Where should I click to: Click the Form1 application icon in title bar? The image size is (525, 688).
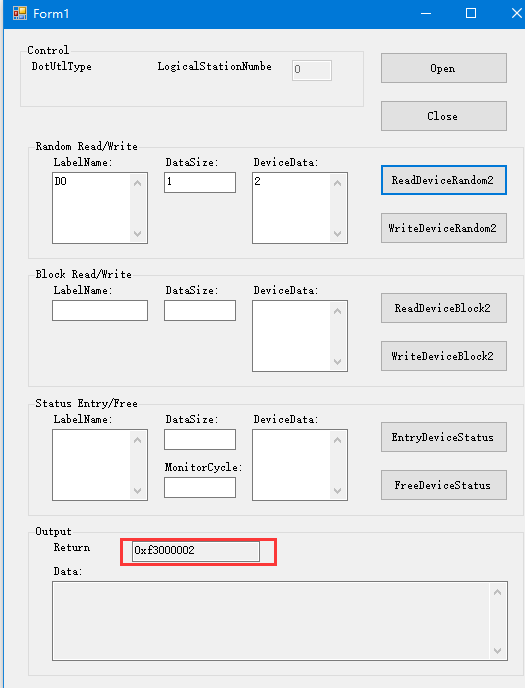pyautogui.click(x=20, y=14)
